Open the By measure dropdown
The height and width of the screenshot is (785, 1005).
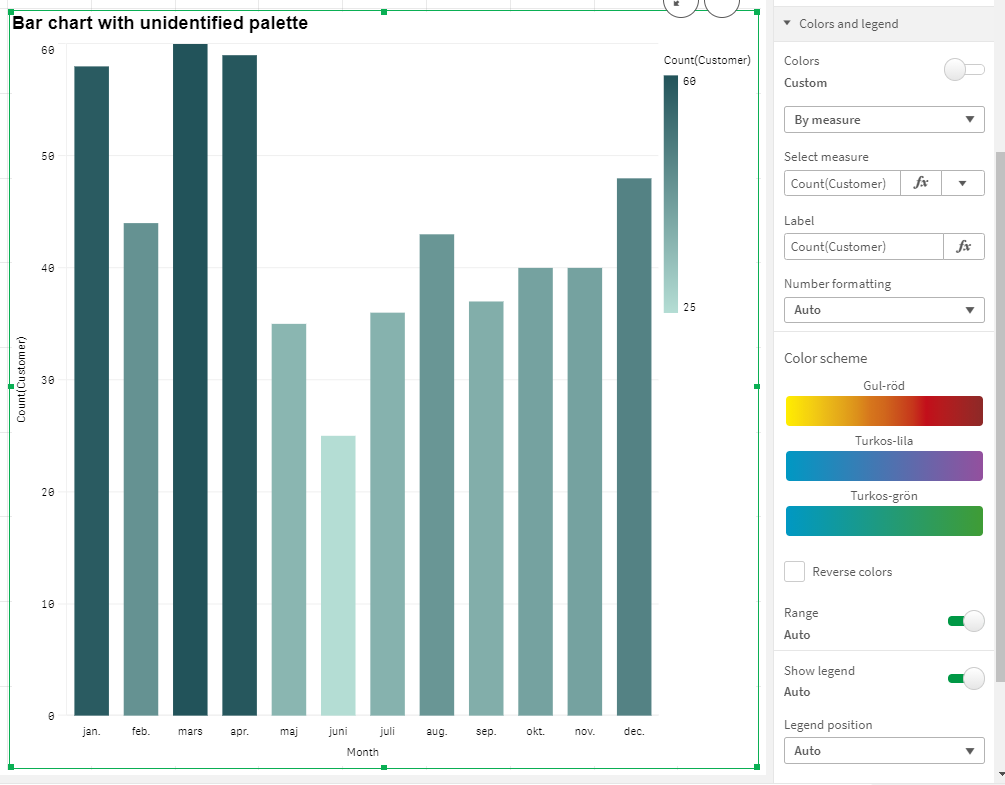pyautogui.click(x=884, y=119)
